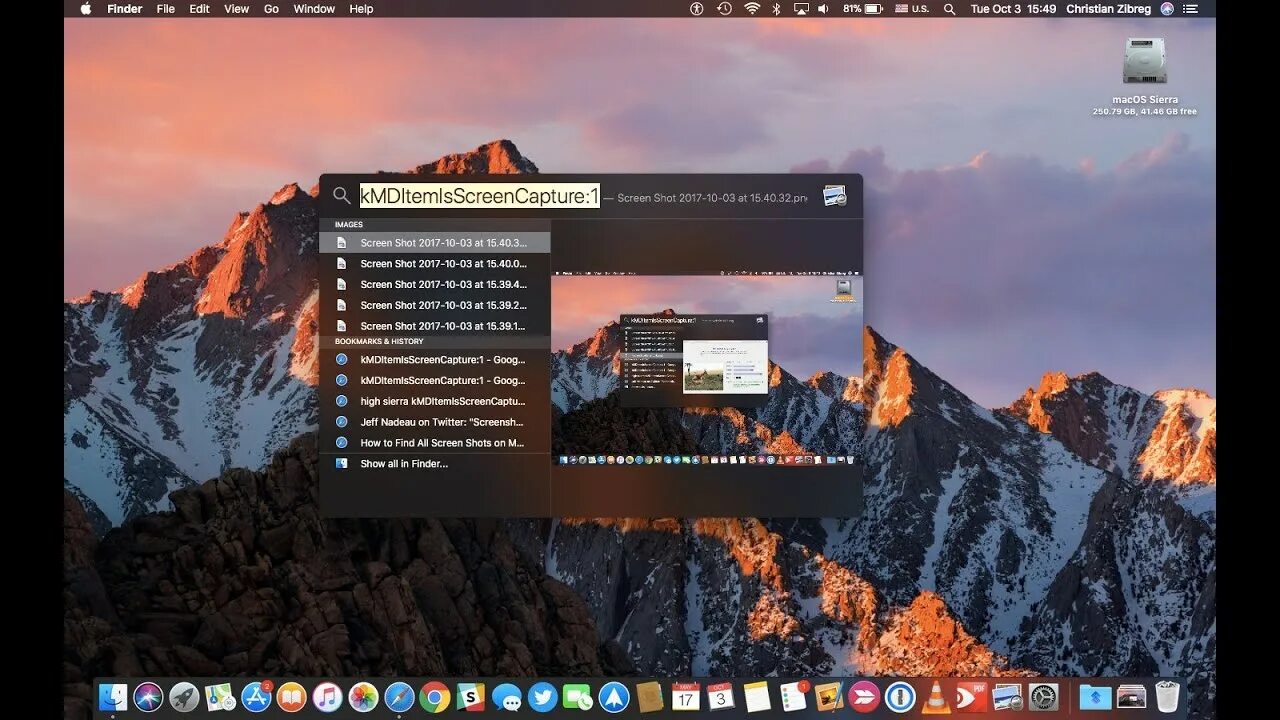Open App Store in the Dock
The width and height of the screenshot is (1280, 720).
(256, 697)
